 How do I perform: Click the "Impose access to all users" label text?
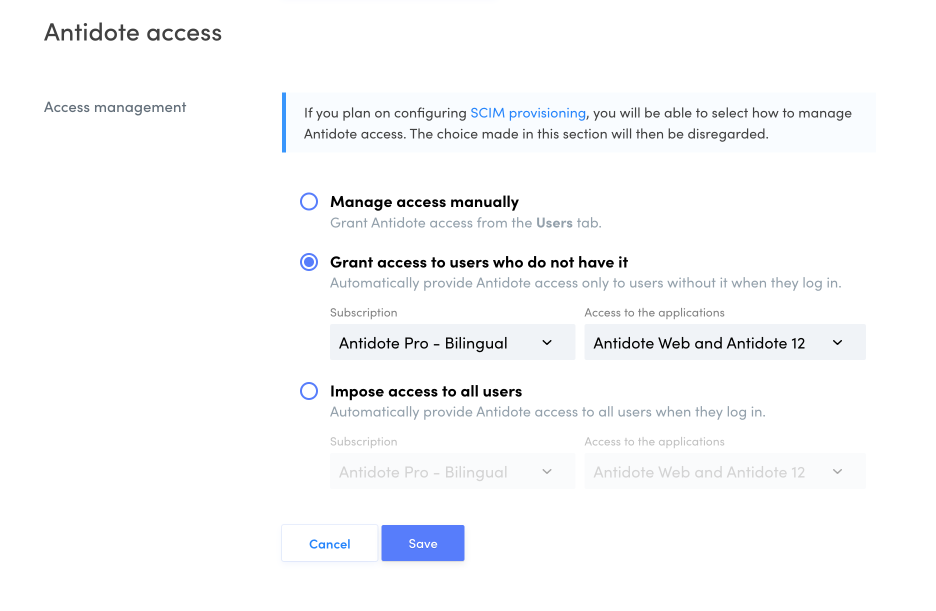[x=426, y=391]
